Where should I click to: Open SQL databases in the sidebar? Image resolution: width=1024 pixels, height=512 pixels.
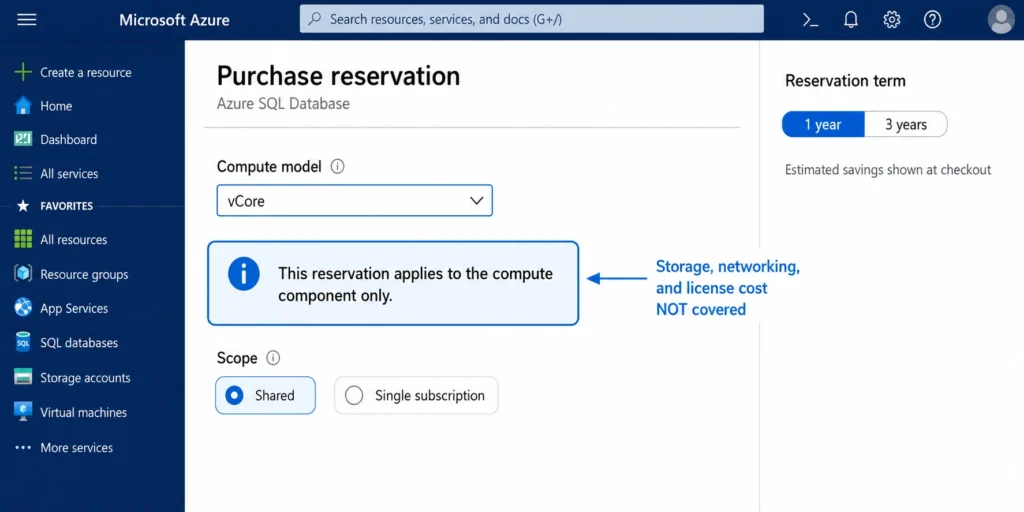pyautogui.click(x=79, y=343)
